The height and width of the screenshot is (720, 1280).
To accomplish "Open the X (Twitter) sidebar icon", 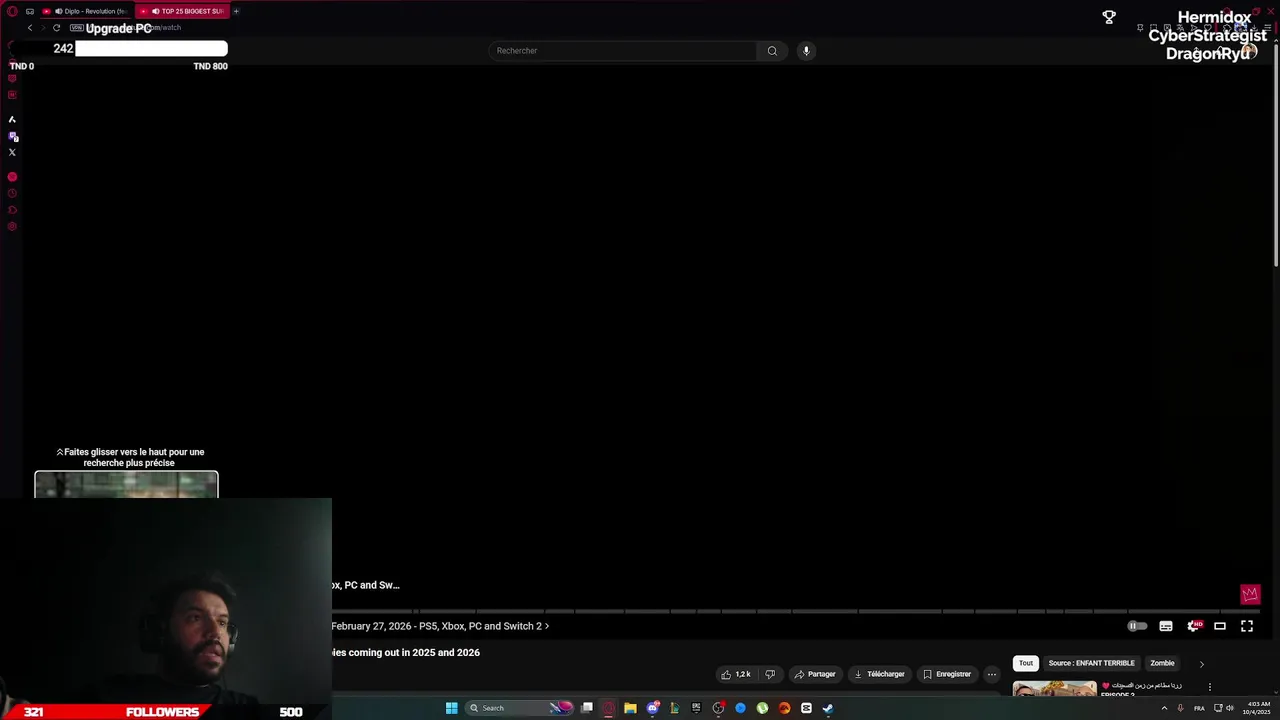I will pos(12,152).
